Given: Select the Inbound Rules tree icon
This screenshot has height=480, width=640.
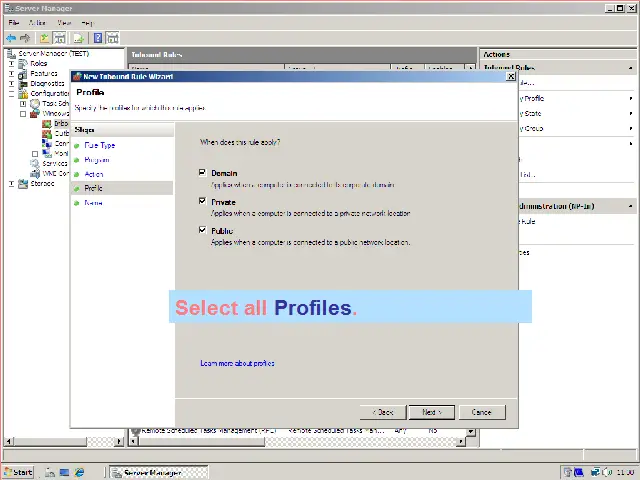Looking at the screenshot, I should coord(47,123).
